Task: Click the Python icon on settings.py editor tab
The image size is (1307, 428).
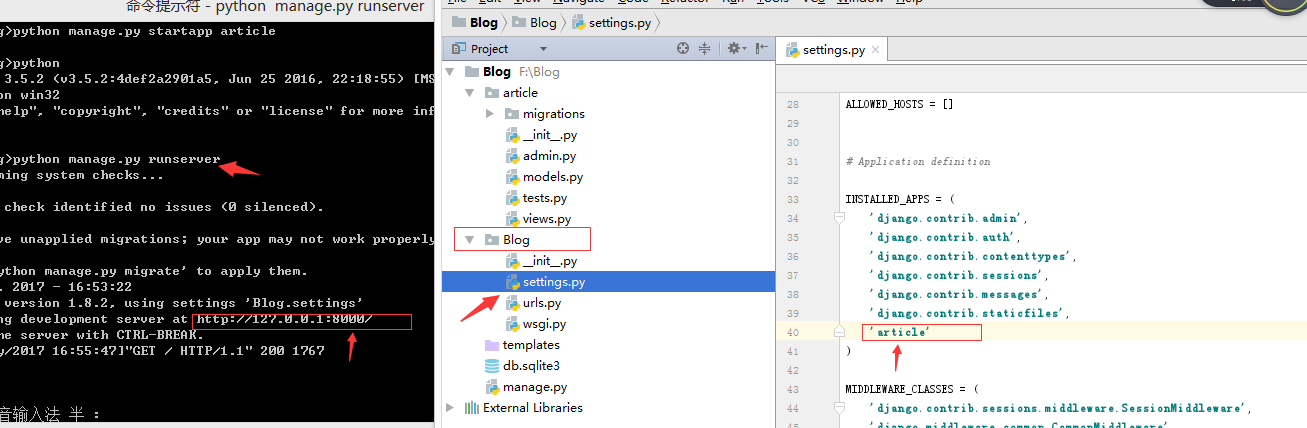Action: pyautogui.click(x=793, y=50)
